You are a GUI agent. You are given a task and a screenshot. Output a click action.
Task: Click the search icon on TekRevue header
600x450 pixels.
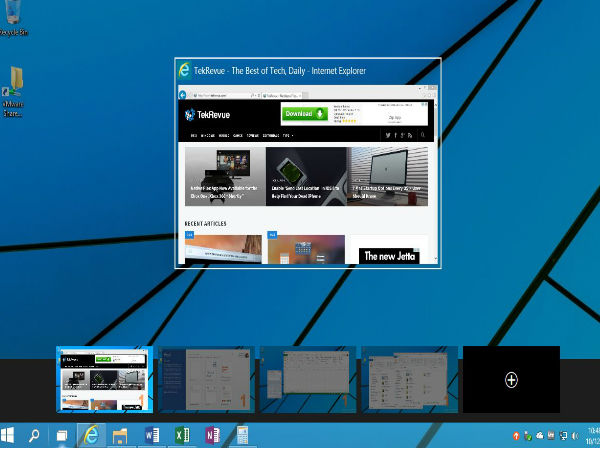(x=423, y=135)
